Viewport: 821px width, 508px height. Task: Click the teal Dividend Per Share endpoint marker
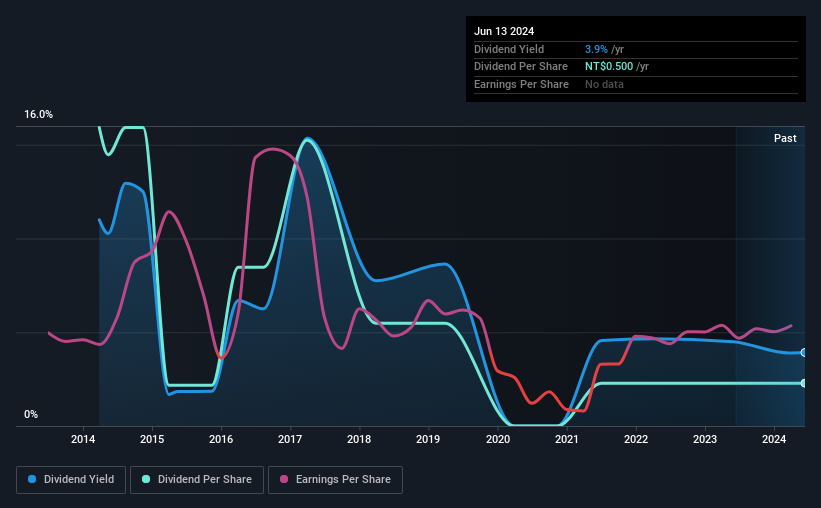click(x=804, y=383)
